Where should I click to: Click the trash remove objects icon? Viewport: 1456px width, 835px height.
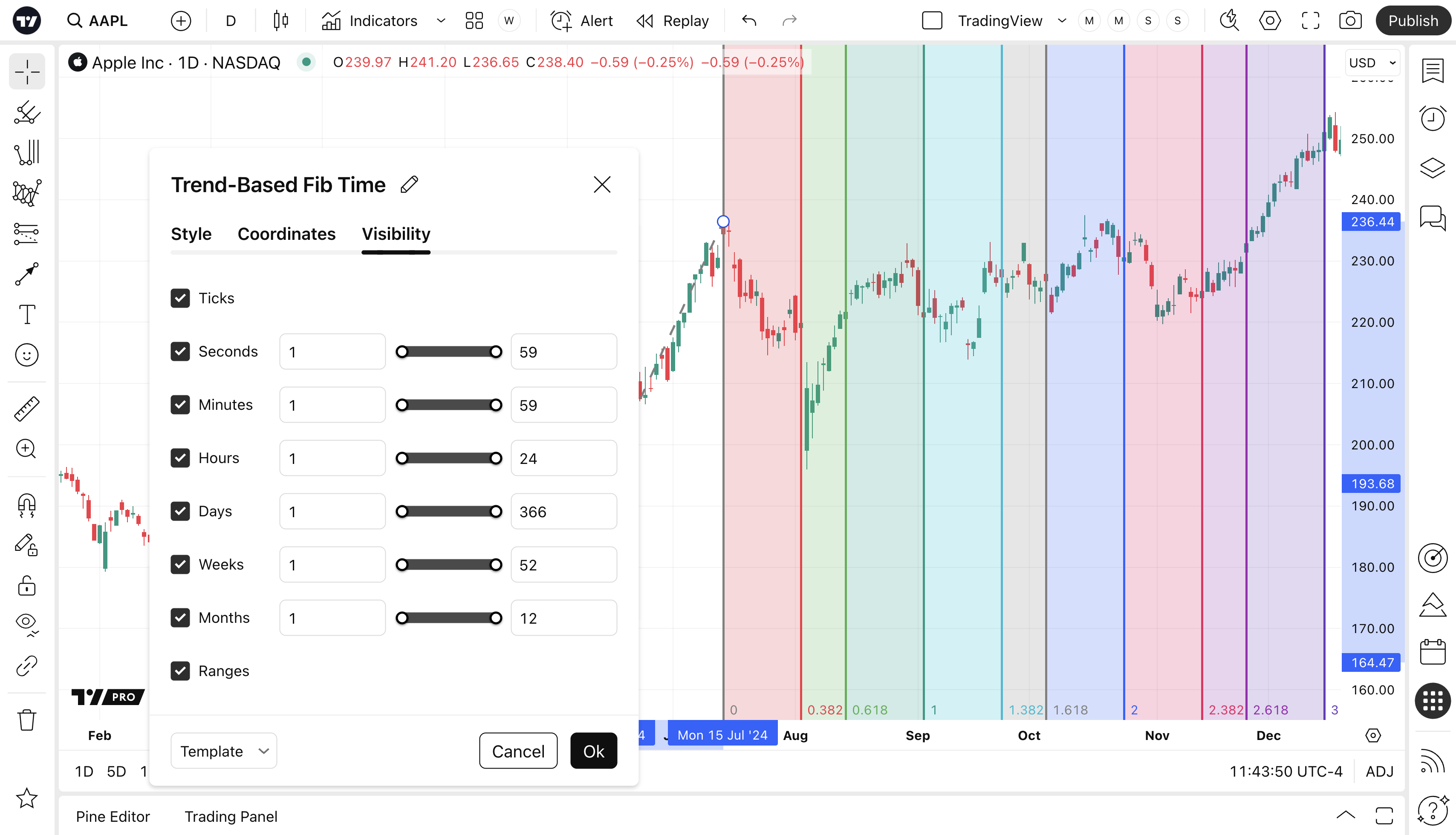[x=26, y=720]
